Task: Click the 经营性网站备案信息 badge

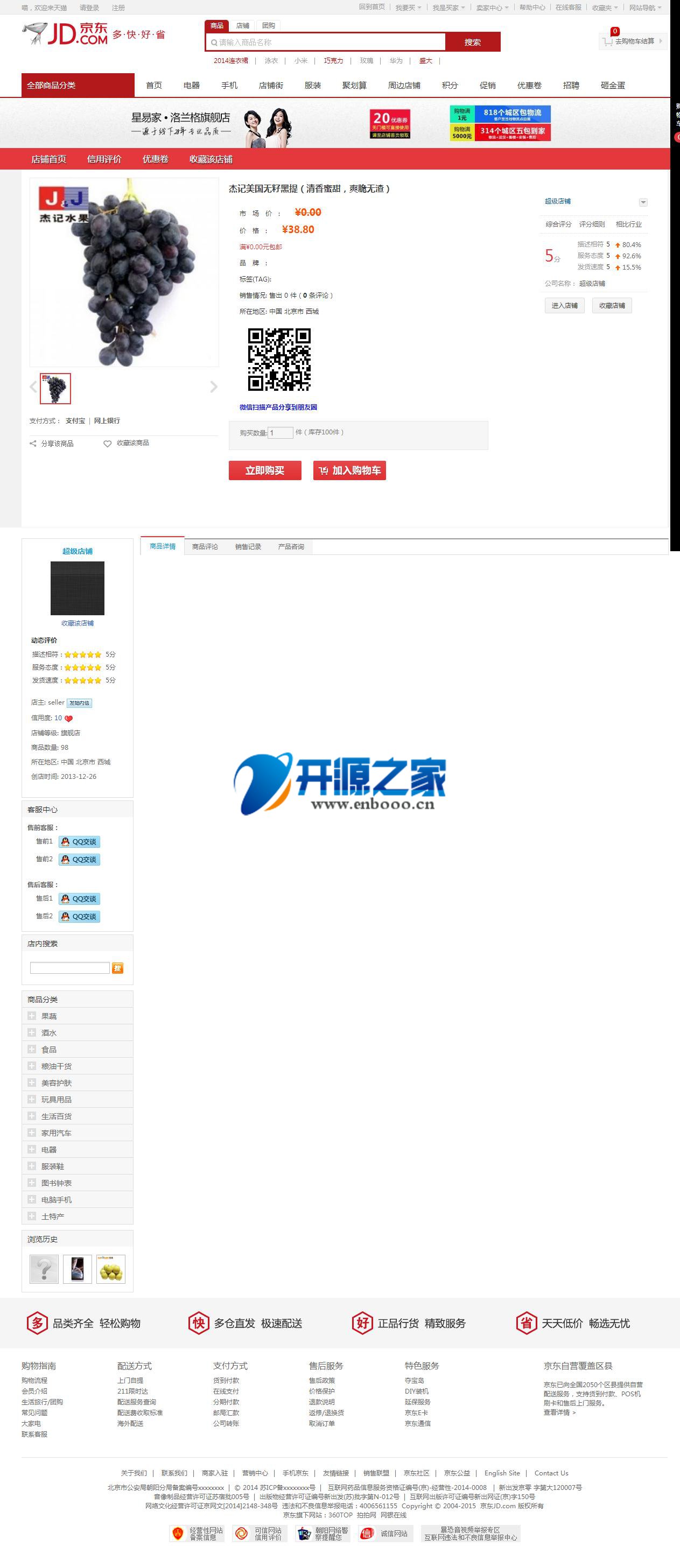Action: pos(197,1534)
